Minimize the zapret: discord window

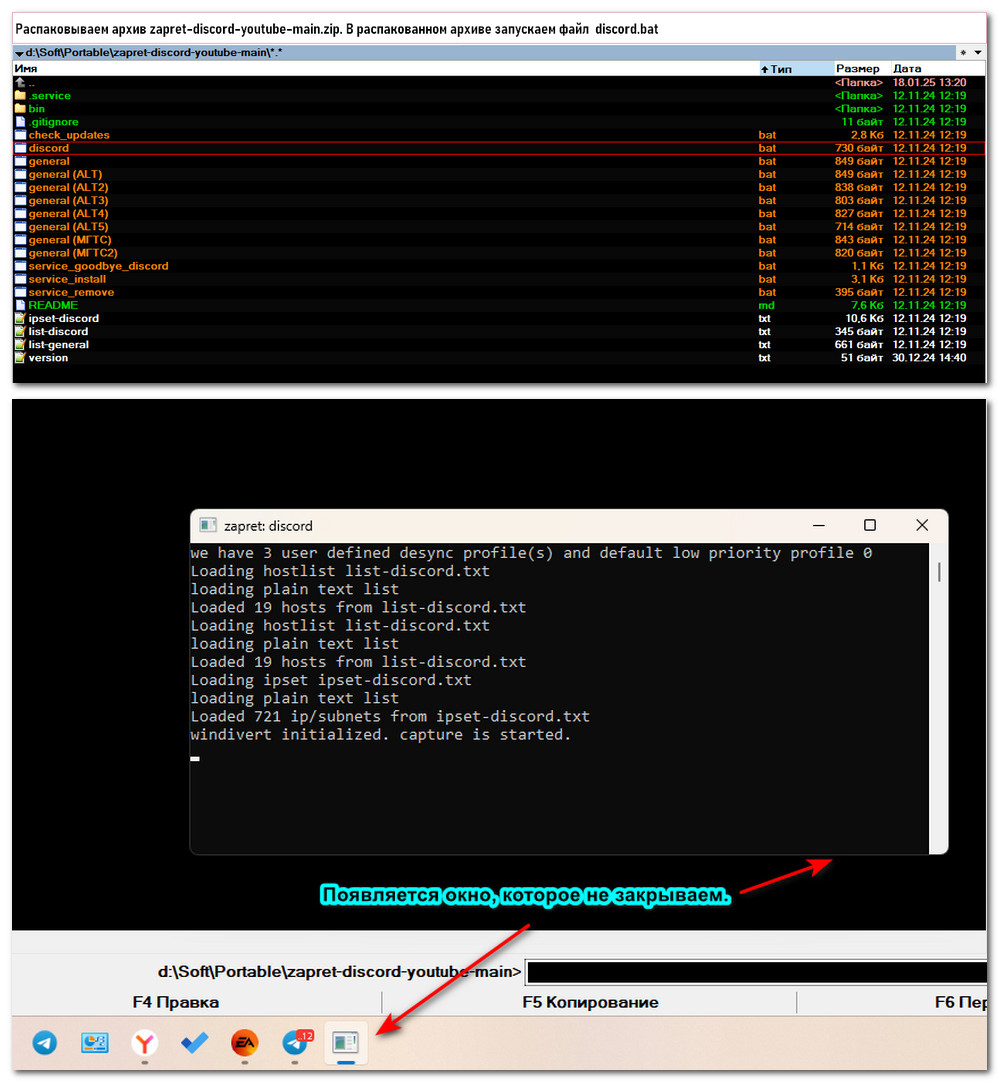click(x=819, y=526)
